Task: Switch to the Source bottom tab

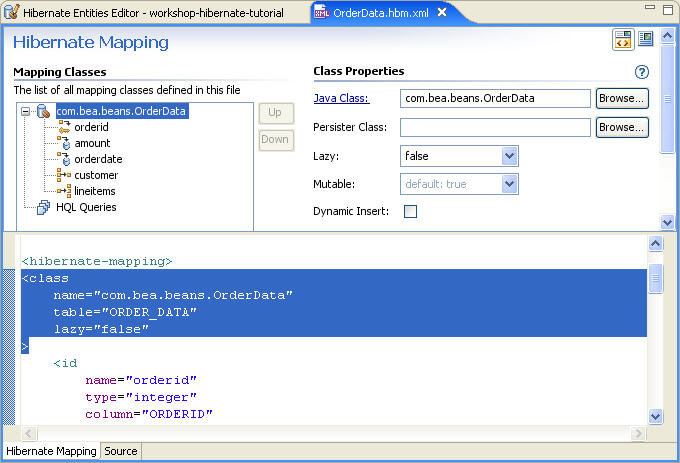Action: click(x=121, y=451)
